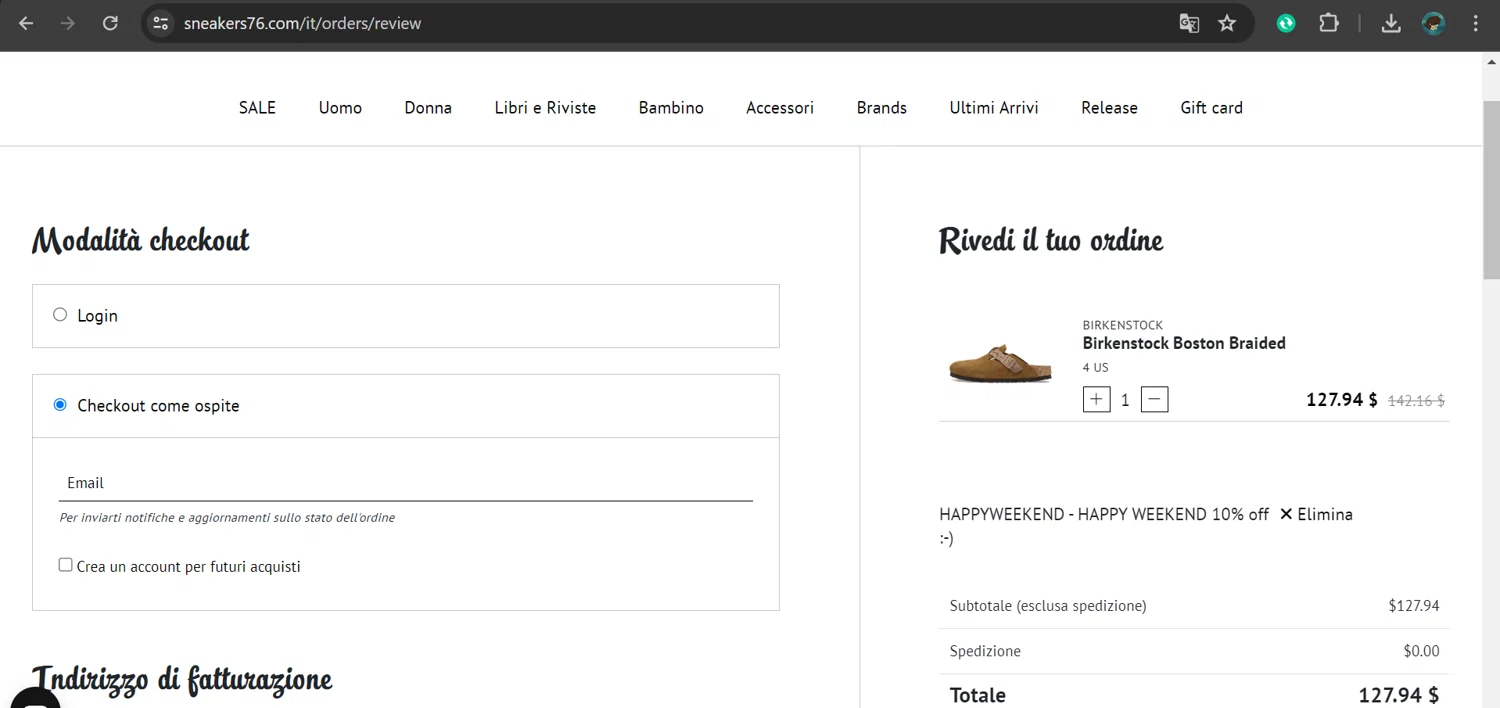
Task: Select the Login radio option
Action: 60,315
